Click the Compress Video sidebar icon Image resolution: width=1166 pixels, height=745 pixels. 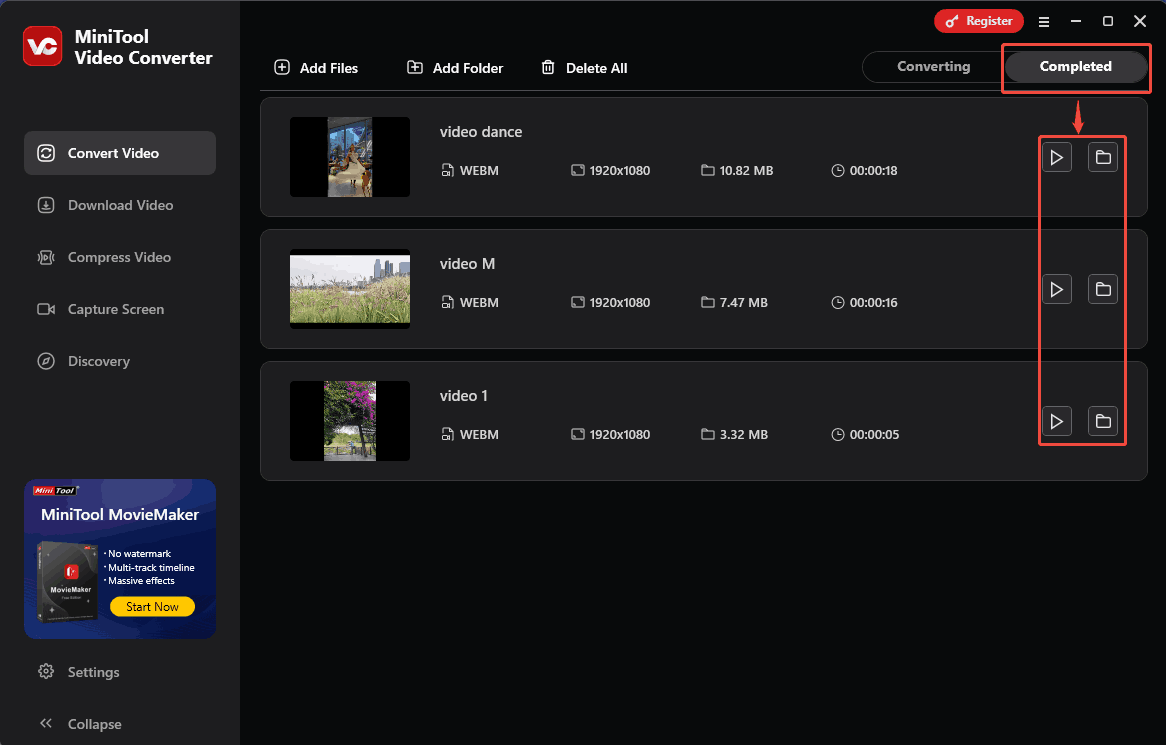point(46,257)
